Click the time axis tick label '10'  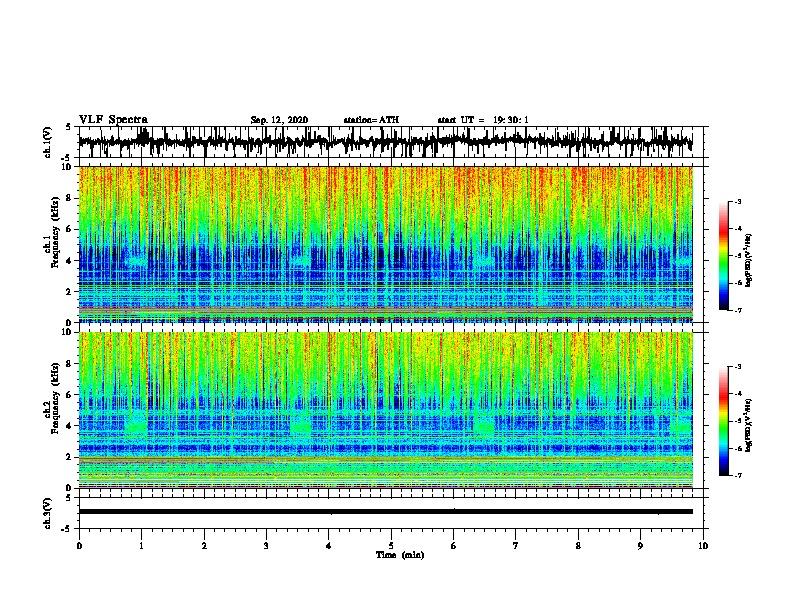(x=703, y=546)
